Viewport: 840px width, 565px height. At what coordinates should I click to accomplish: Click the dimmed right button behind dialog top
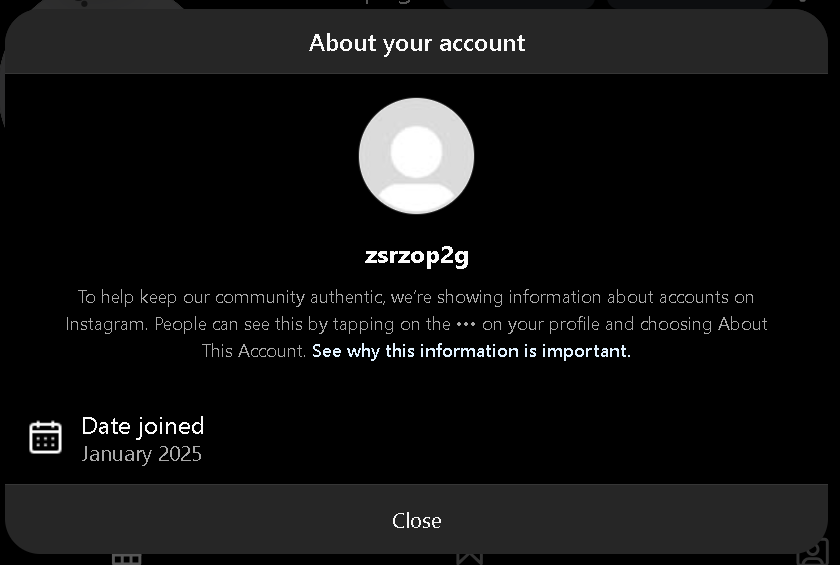pyautogui.click(x=690, y=4)
